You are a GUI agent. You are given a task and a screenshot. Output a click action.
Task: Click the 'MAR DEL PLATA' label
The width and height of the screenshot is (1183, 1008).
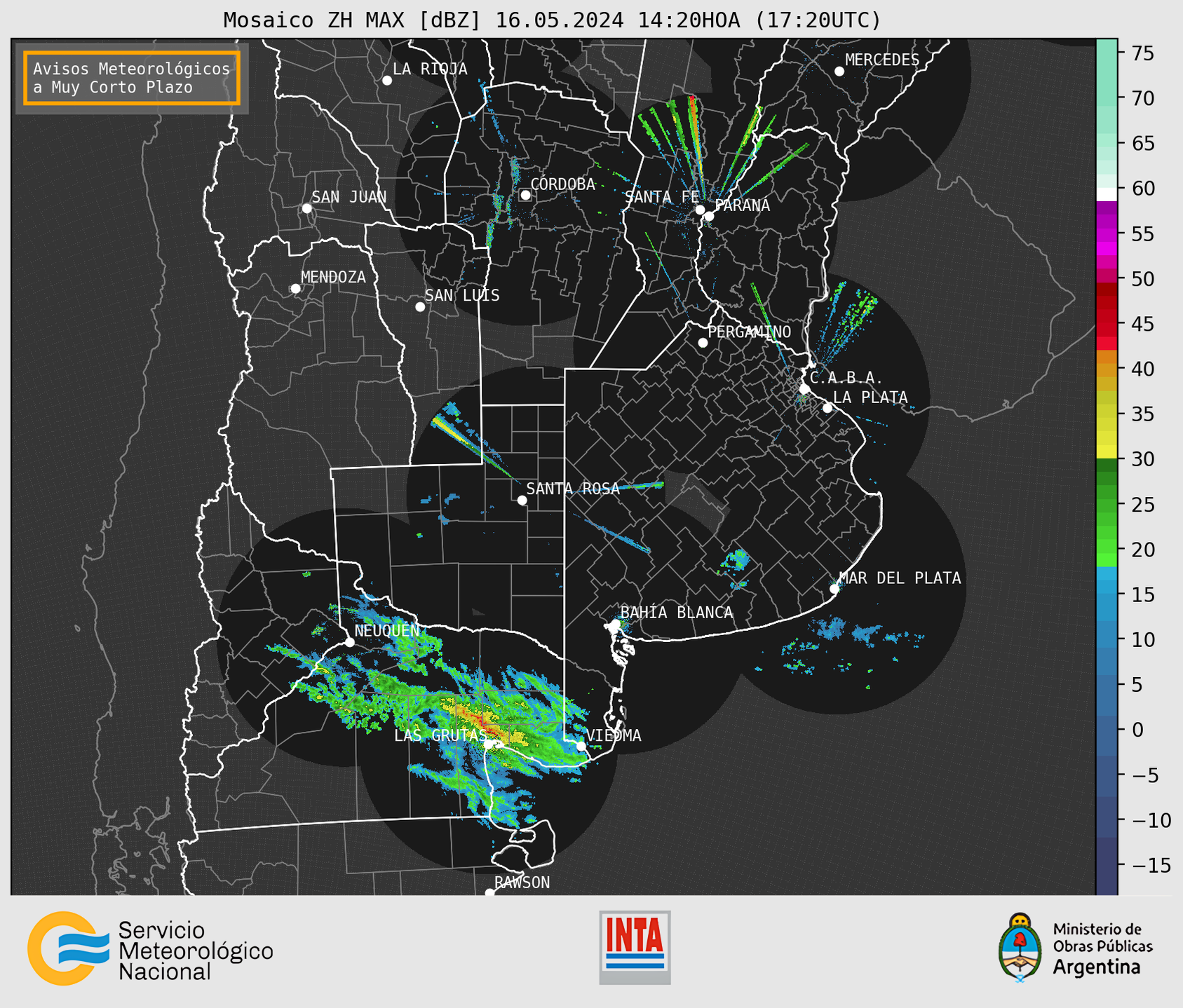[900, 578]
